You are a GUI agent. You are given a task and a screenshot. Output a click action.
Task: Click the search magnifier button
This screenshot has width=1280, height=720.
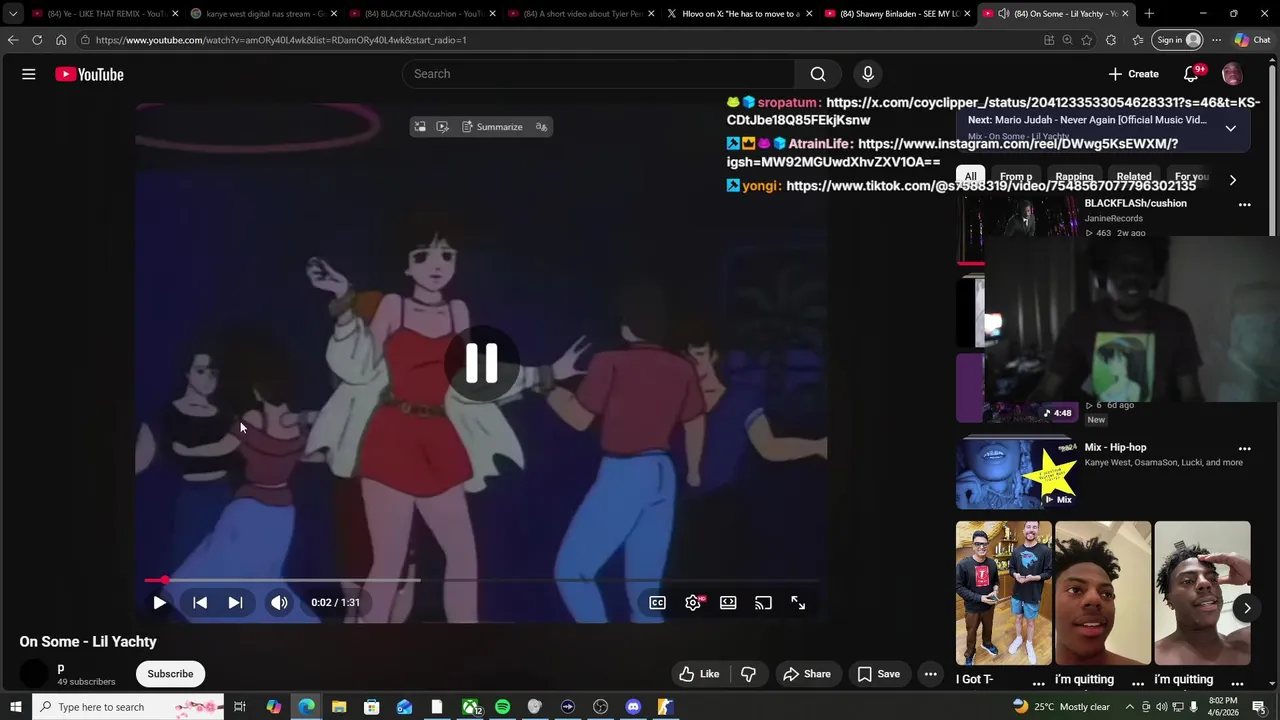click(818, 74)
